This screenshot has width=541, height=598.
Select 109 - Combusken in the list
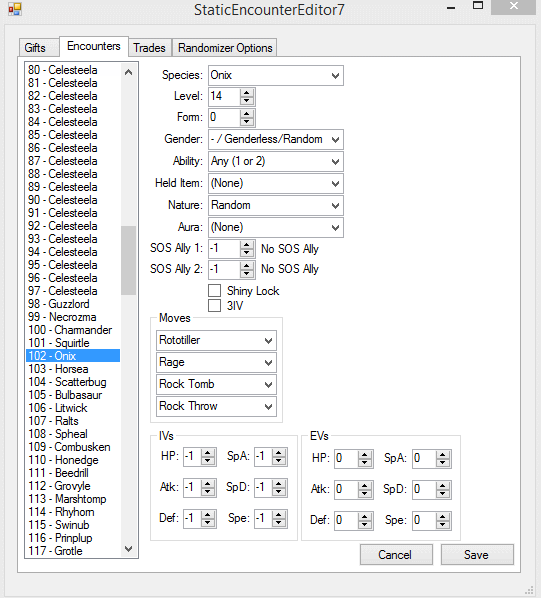tap(73, 447)
